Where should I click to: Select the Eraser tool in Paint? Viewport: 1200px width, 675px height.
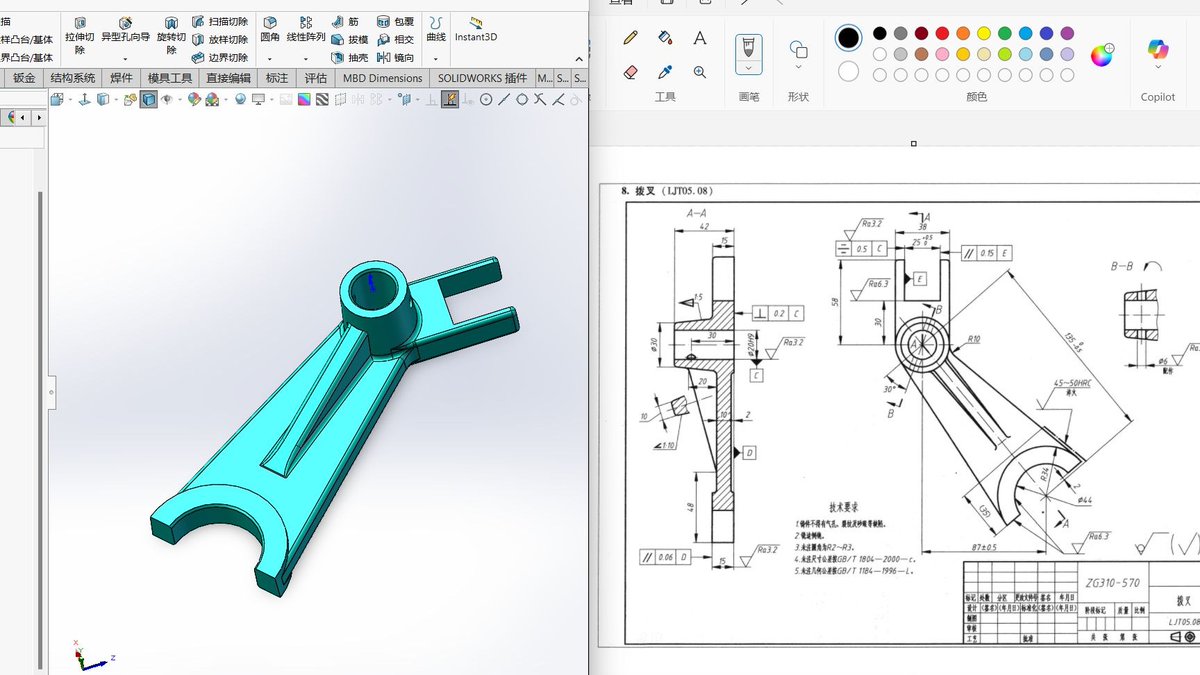[x=630, y=72]
